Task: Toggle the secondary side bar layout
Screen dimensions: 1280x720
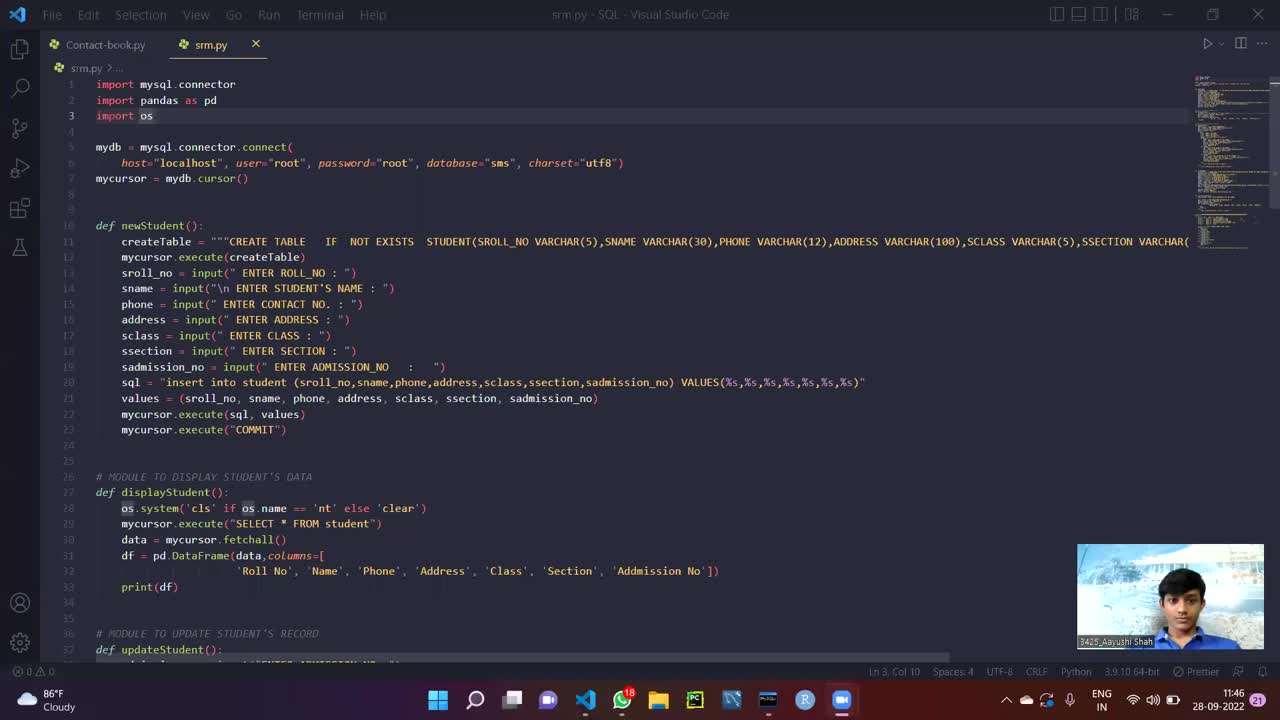Action: coord(1101,14)
